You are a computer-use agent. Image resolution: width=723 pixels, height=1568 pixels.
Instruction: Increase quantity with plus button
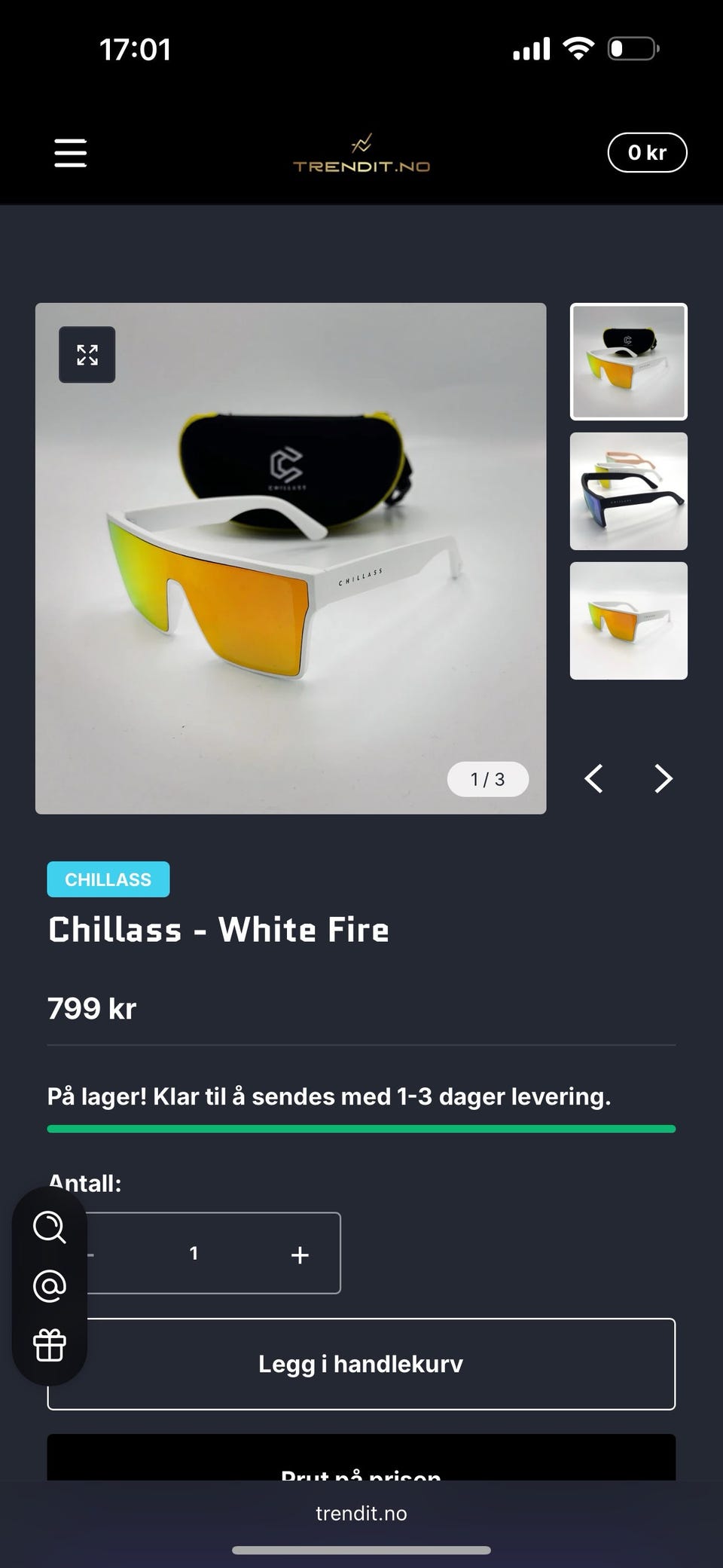tap(300, 1255)
